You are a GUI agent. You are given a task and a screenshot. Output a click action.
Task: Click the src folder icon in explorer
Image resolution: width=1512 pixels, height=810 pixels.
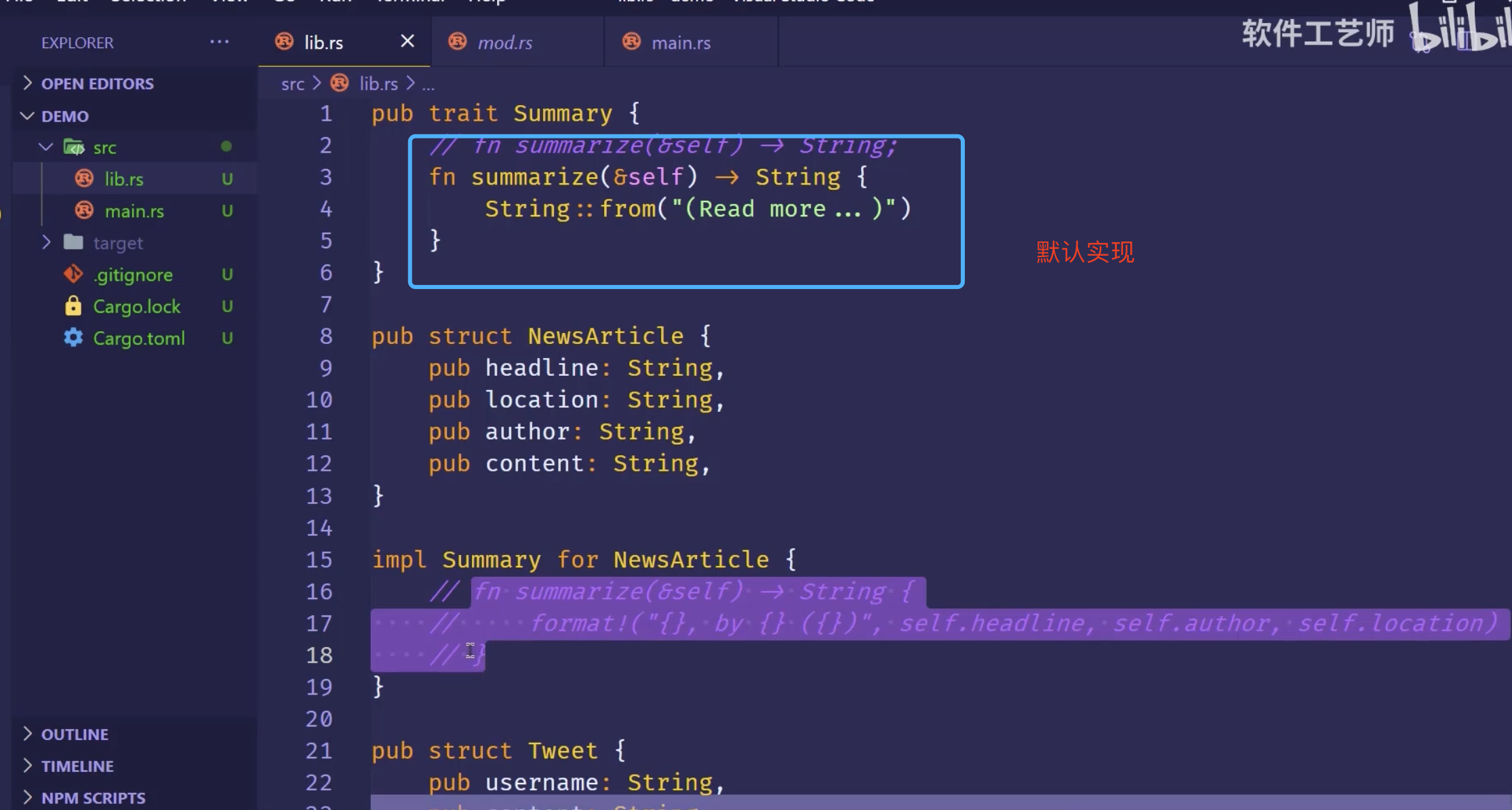73,147
